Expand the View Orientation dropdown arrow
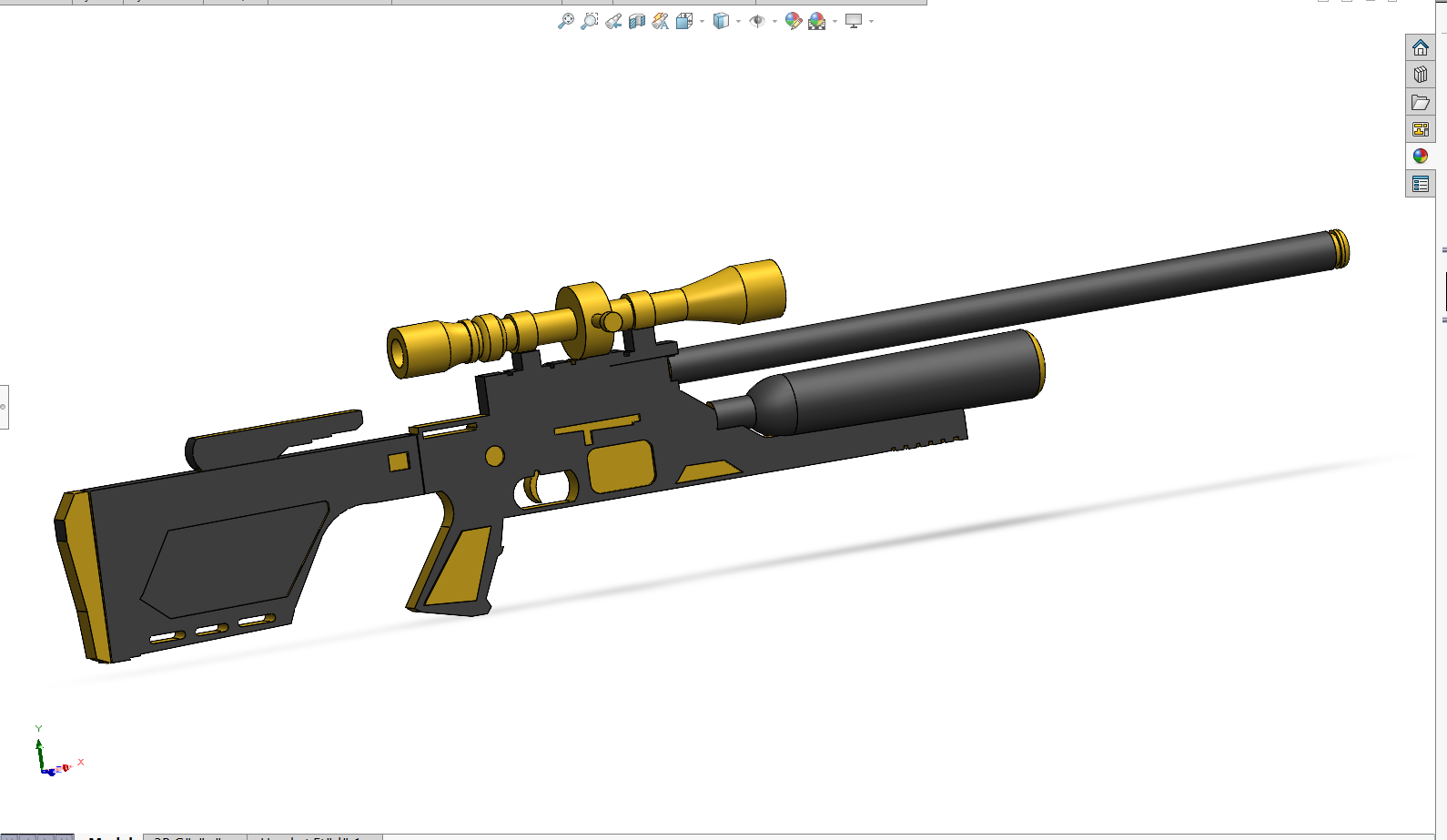This screenshot has height=840, width=1447. 702,21
